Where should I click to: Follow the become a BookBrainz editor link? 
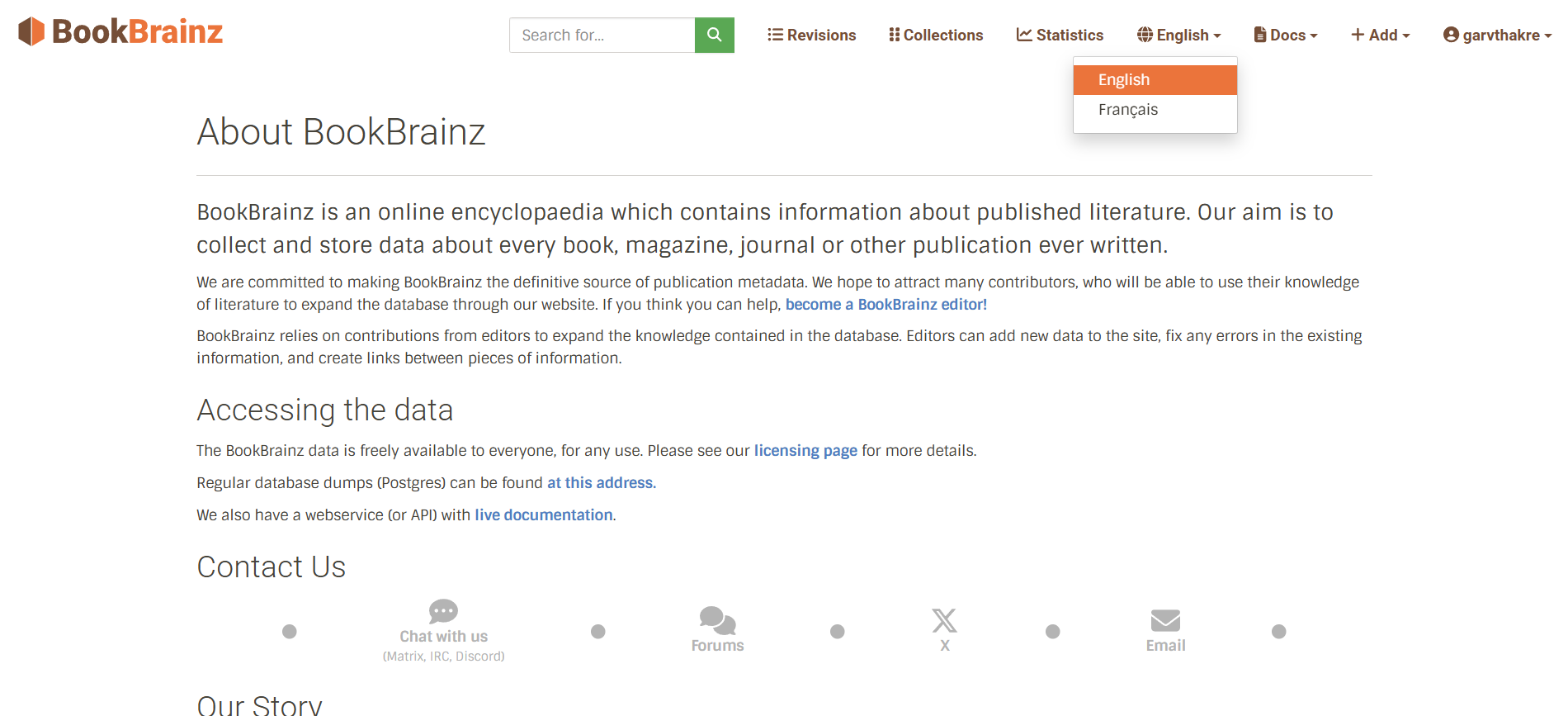click(886, 305)
